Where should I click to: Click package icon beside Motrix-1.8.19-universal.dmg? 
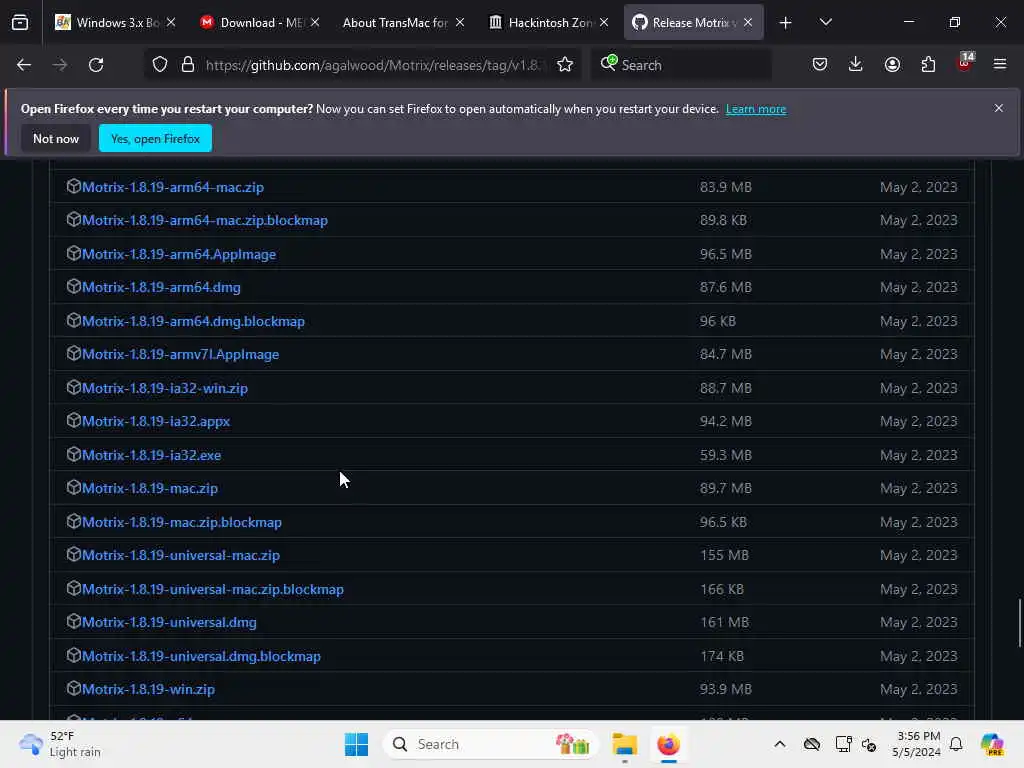tap(74, 621)
